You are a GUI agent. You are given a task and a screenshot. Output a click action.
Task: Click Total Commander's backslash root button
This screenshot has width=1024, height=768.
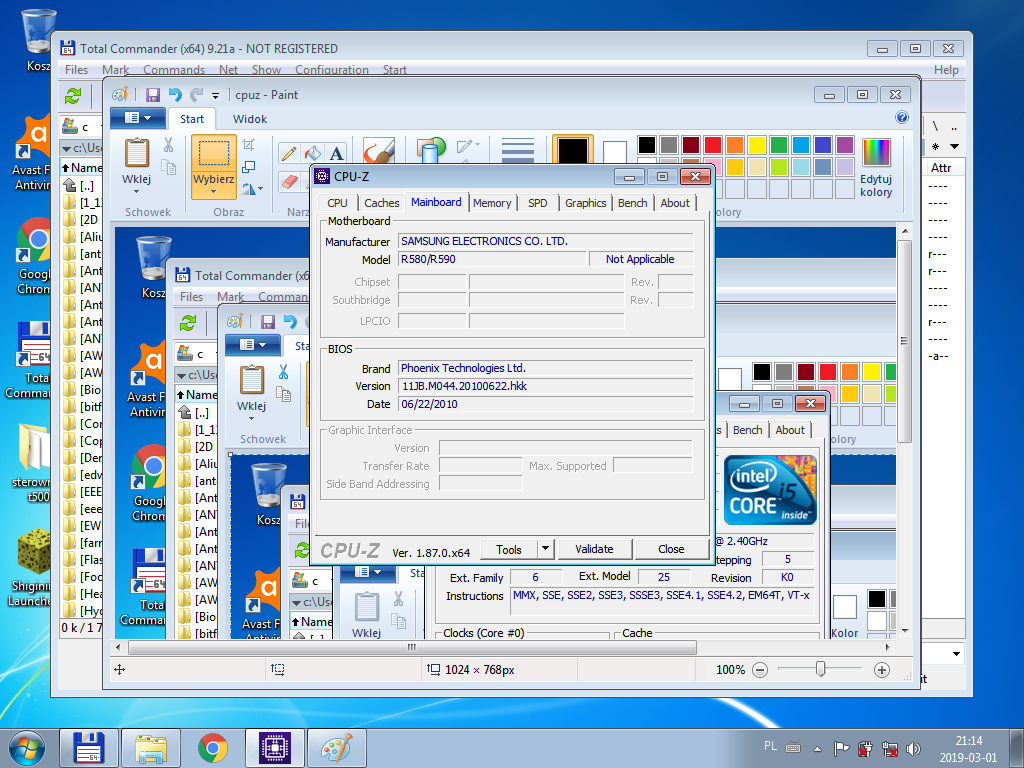935,126
